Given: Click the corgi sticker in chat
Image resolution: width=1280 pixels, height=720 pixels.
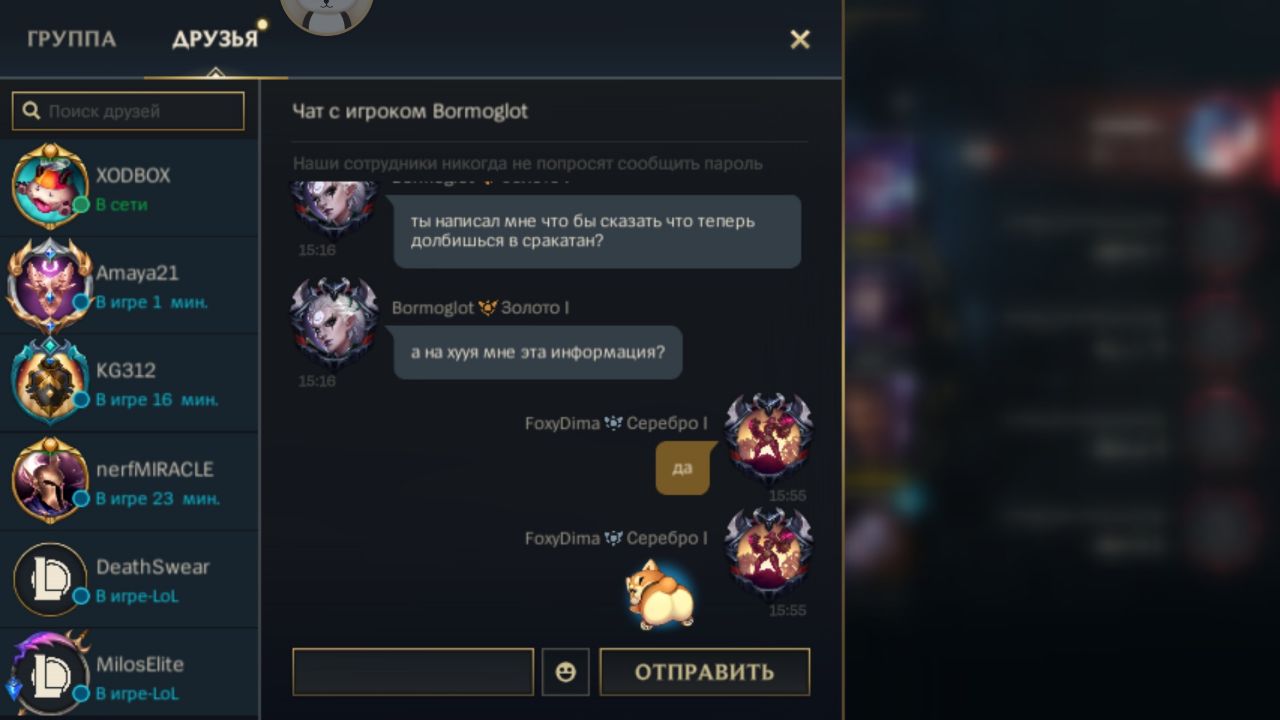Looking at the screenshot, I should 660,594.
